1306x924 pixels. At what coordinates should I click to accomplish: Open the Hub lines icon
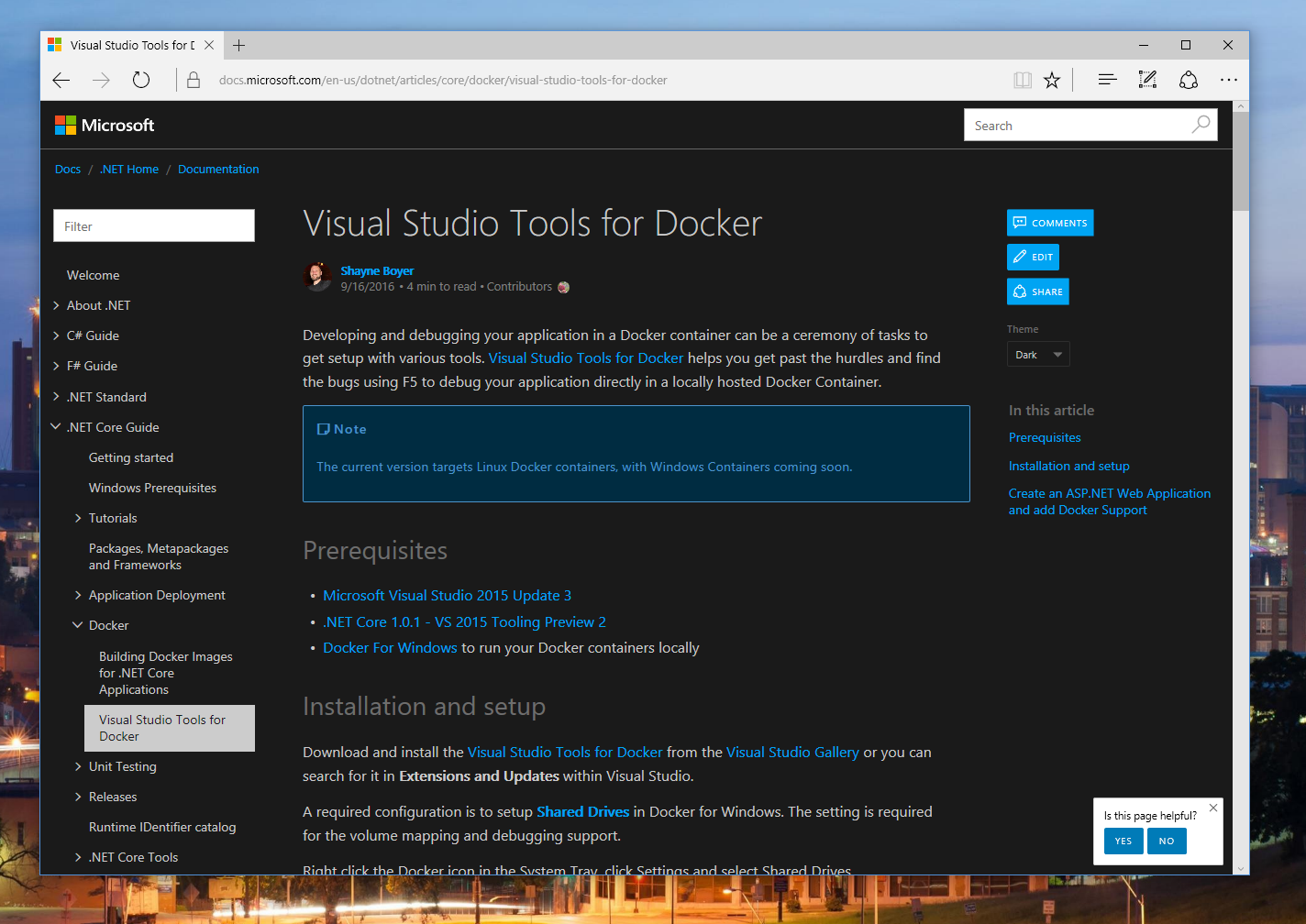pyautogui.click(x=1107, y=81)
